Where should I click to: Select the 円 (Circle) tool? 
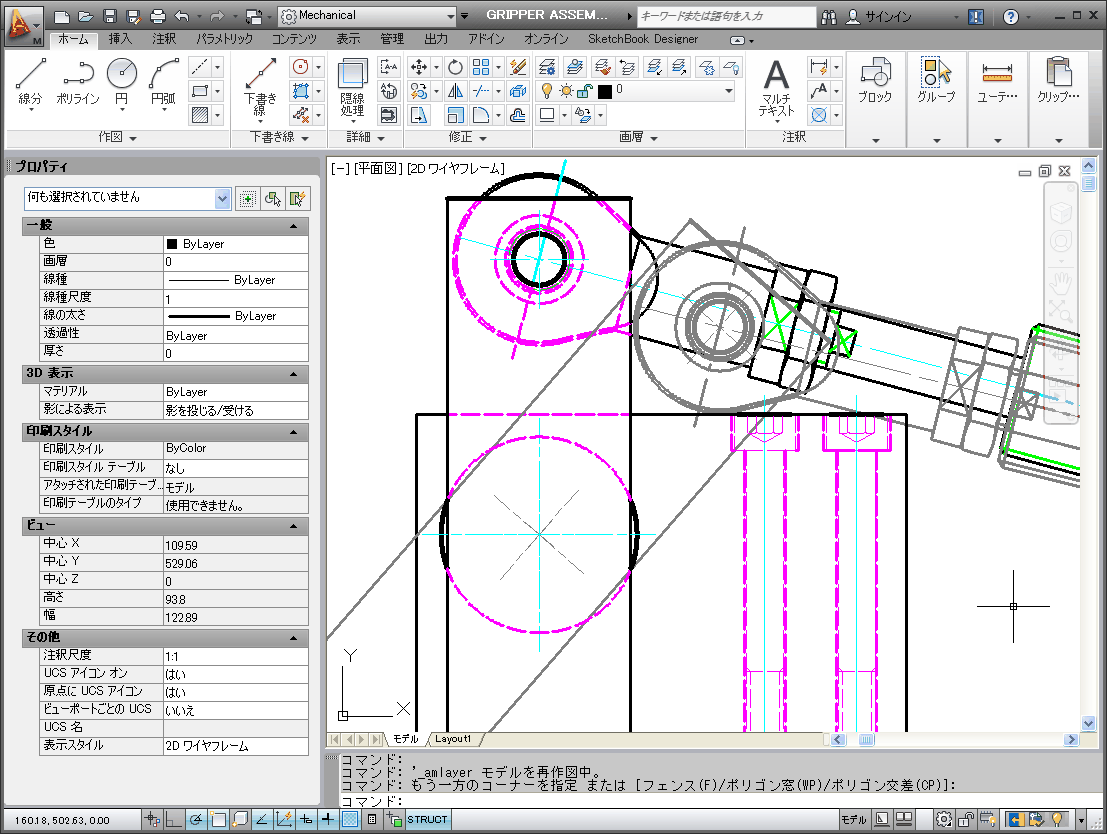121,82
